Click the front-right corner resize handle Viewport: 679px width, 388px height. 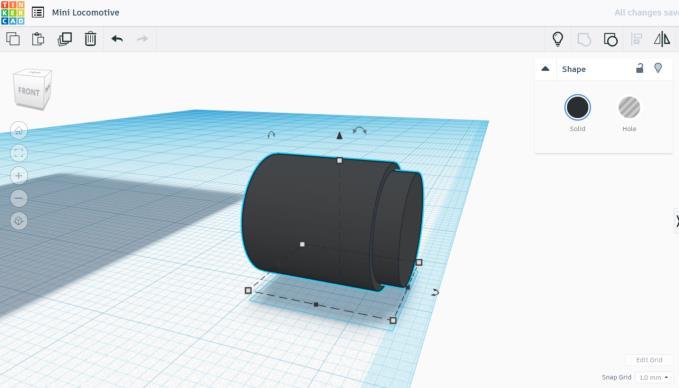393,320
